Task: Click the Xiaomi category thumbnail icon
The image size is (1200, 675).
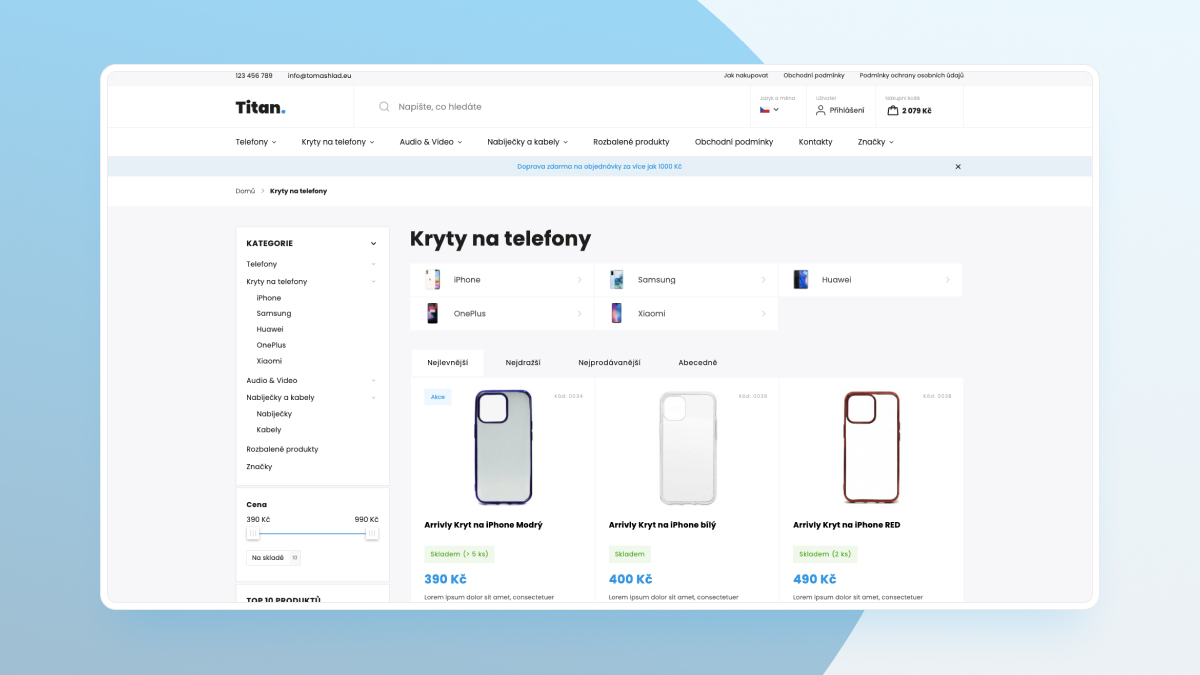Action: (617, 313)
